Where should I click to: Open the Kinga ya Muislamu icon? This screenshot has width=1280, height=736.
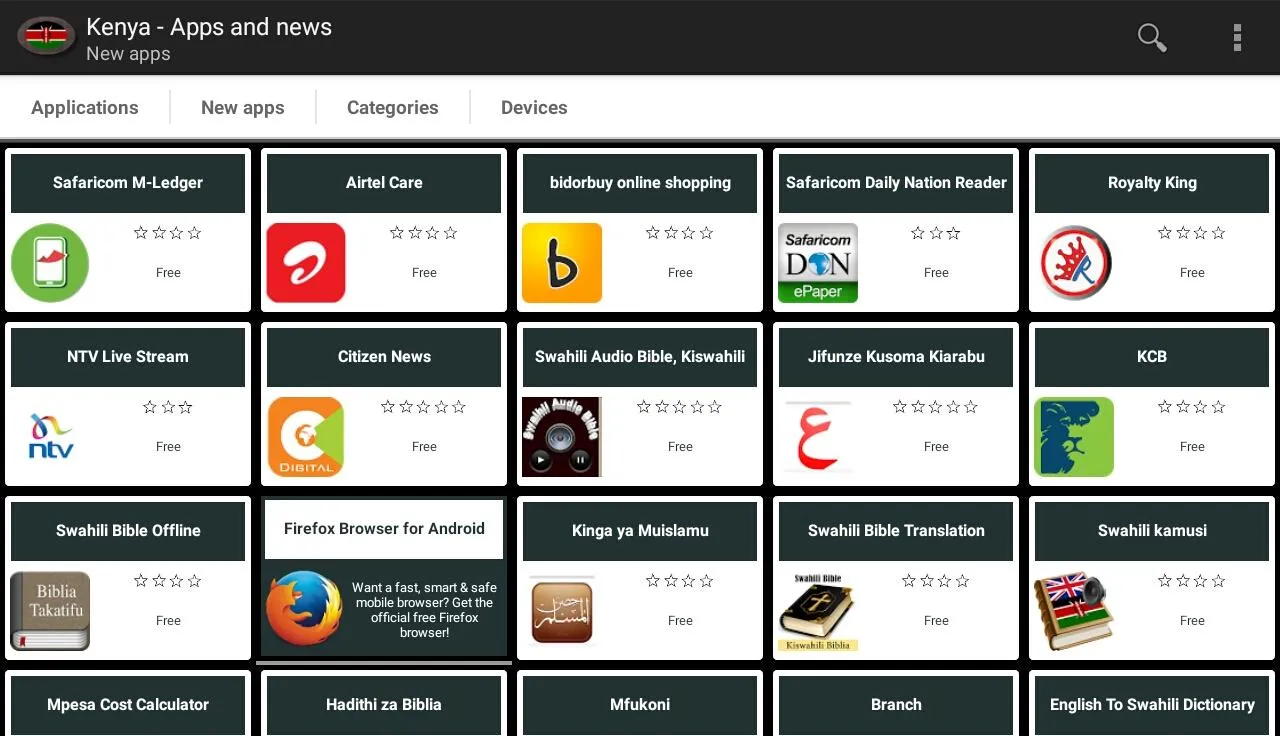click(x=562, y=610)
